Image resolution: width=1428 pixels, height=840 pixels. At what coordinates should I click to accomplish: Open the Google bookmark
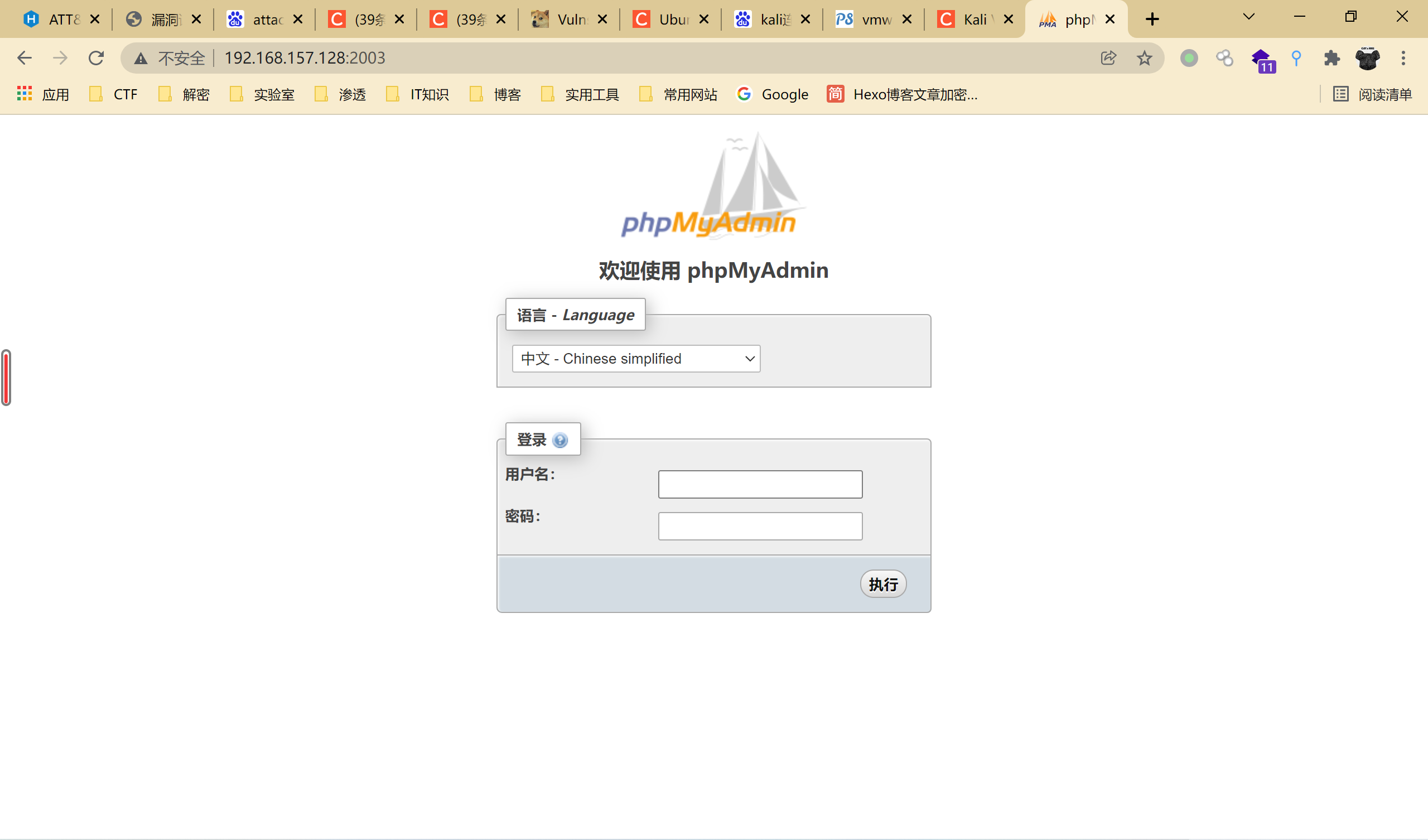click(x=772, y=94)
